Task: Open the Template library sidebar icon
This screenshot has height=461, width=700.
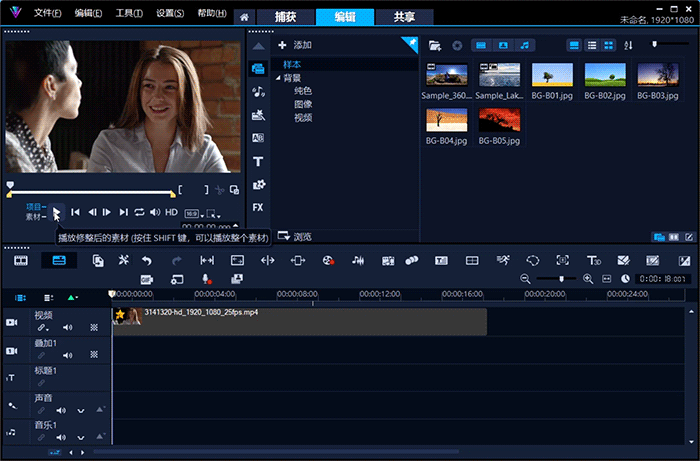Action: (258, 115)
